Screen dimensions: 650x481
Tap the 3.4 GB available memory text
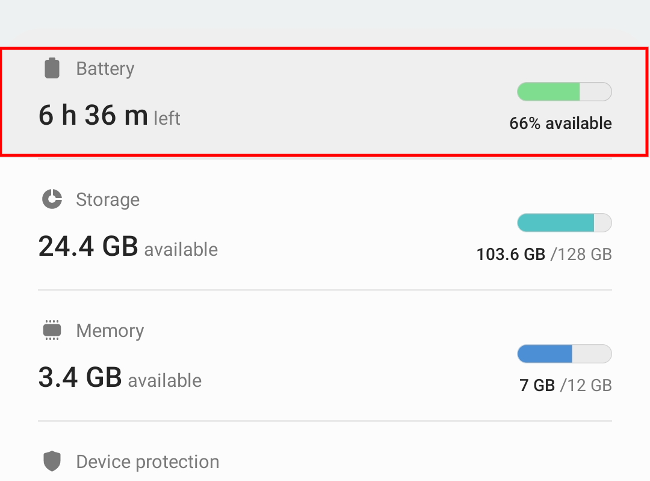[x=80, y=378]
